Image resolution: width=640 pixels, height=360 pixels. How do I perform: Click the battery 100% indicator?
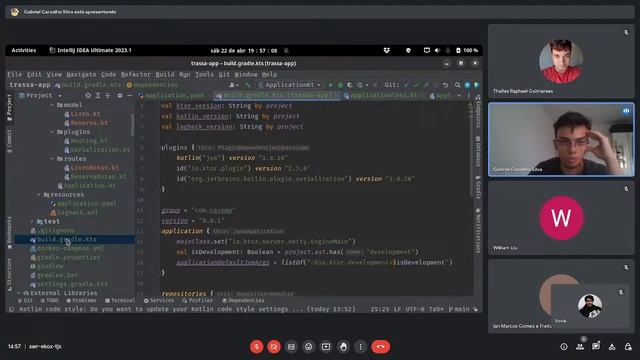(x=467, y=50)
